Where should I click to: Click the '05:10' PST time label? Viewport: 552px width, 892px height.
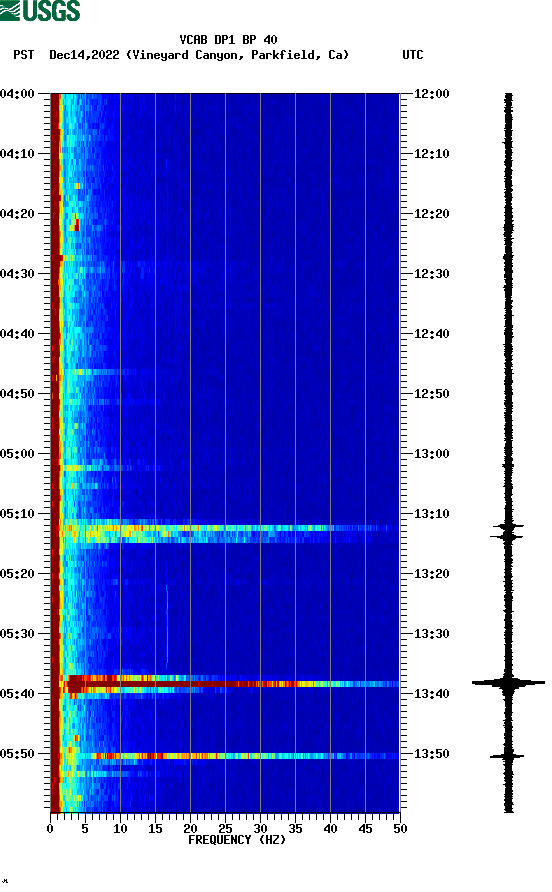(17, 514)
